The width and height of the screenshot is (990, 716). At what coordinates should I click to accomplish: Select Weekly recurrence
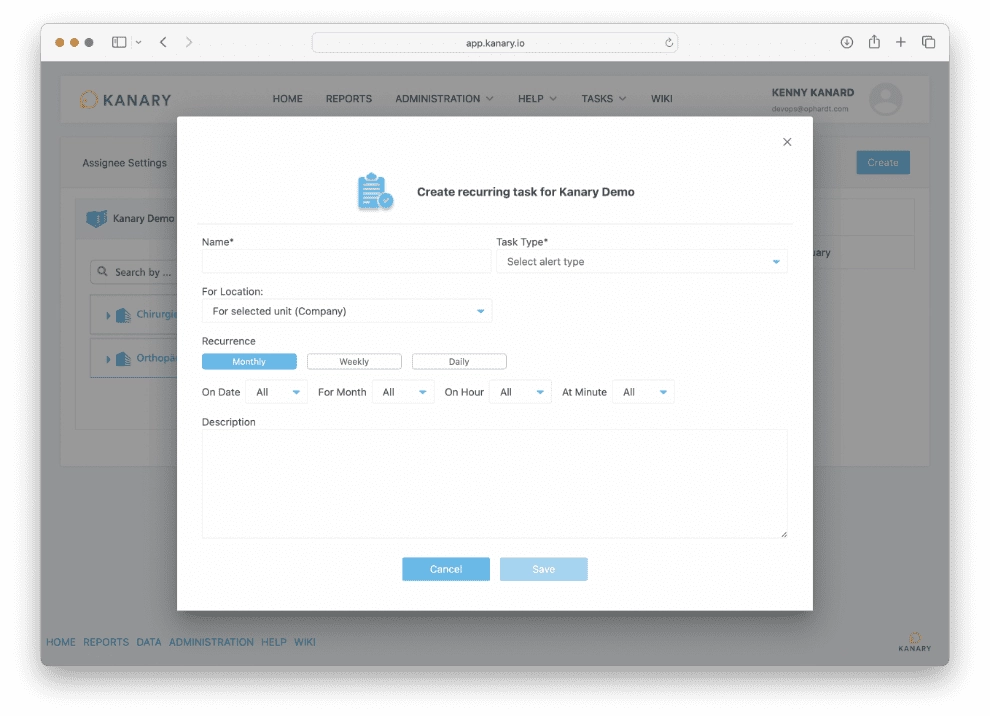coord(354,361)
